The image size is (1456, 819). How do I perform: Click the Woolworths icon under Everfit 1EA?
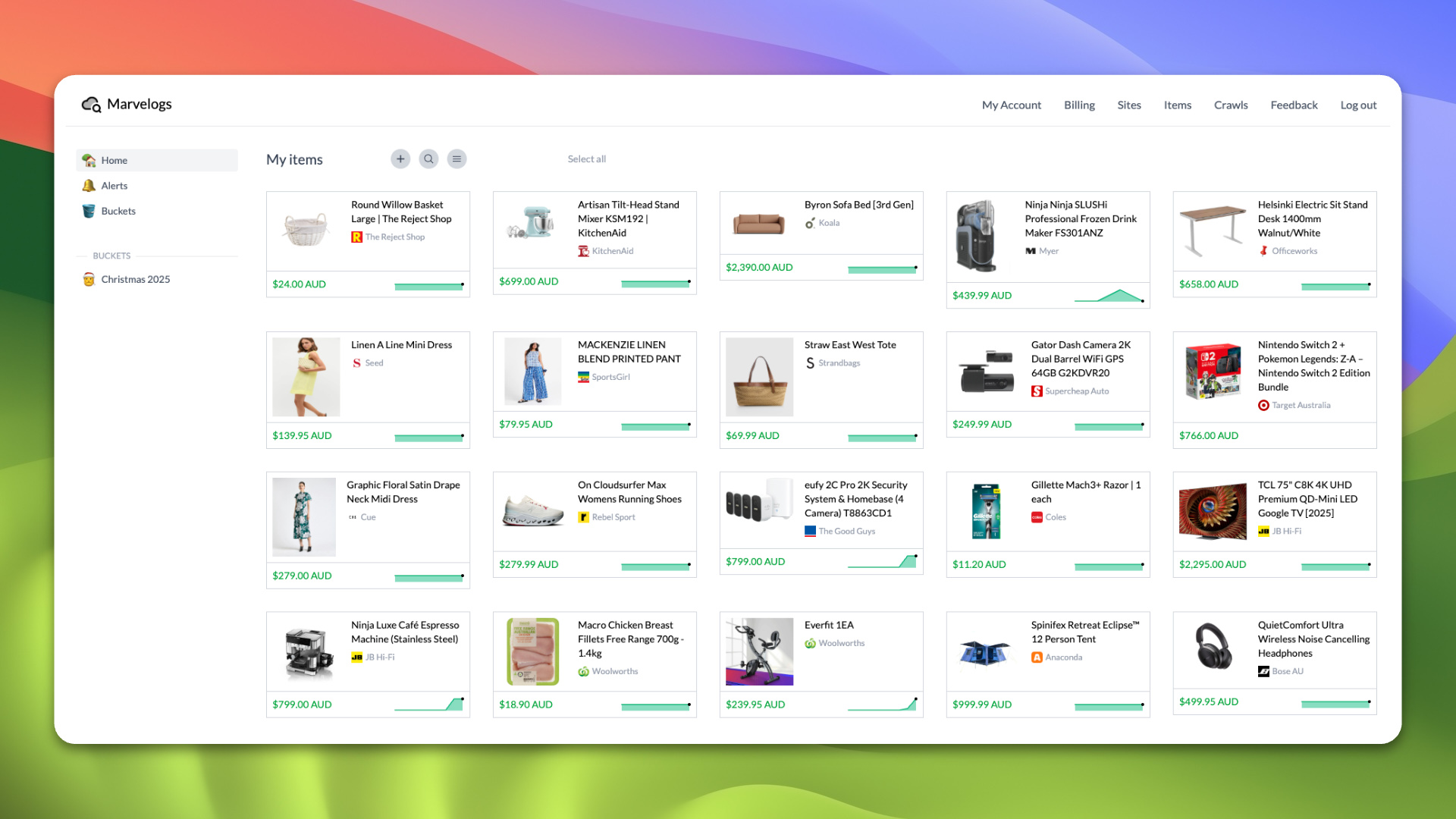tap(810, 644)
